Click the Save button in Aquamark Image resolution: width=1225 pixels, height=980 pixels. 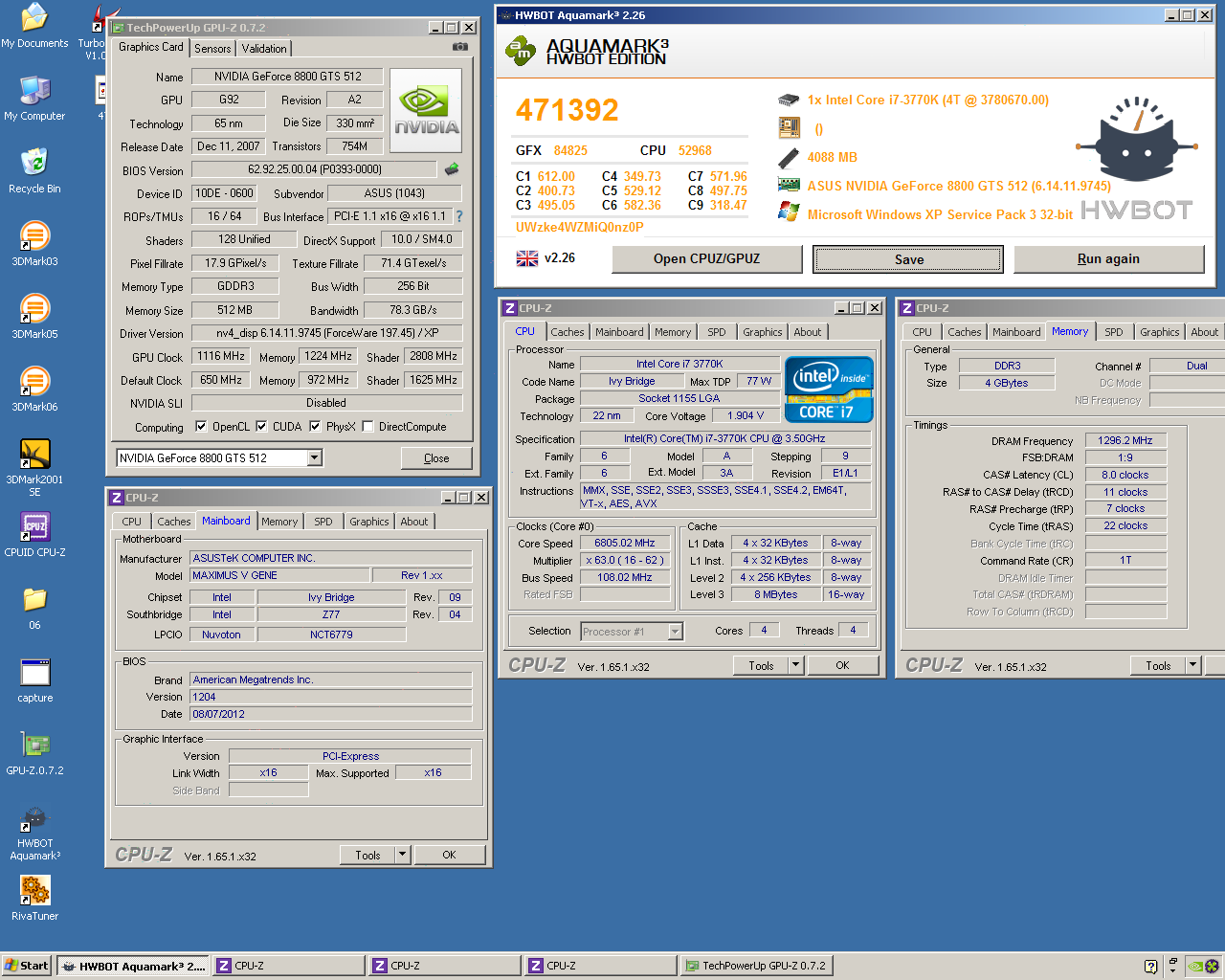coord(908,259)
